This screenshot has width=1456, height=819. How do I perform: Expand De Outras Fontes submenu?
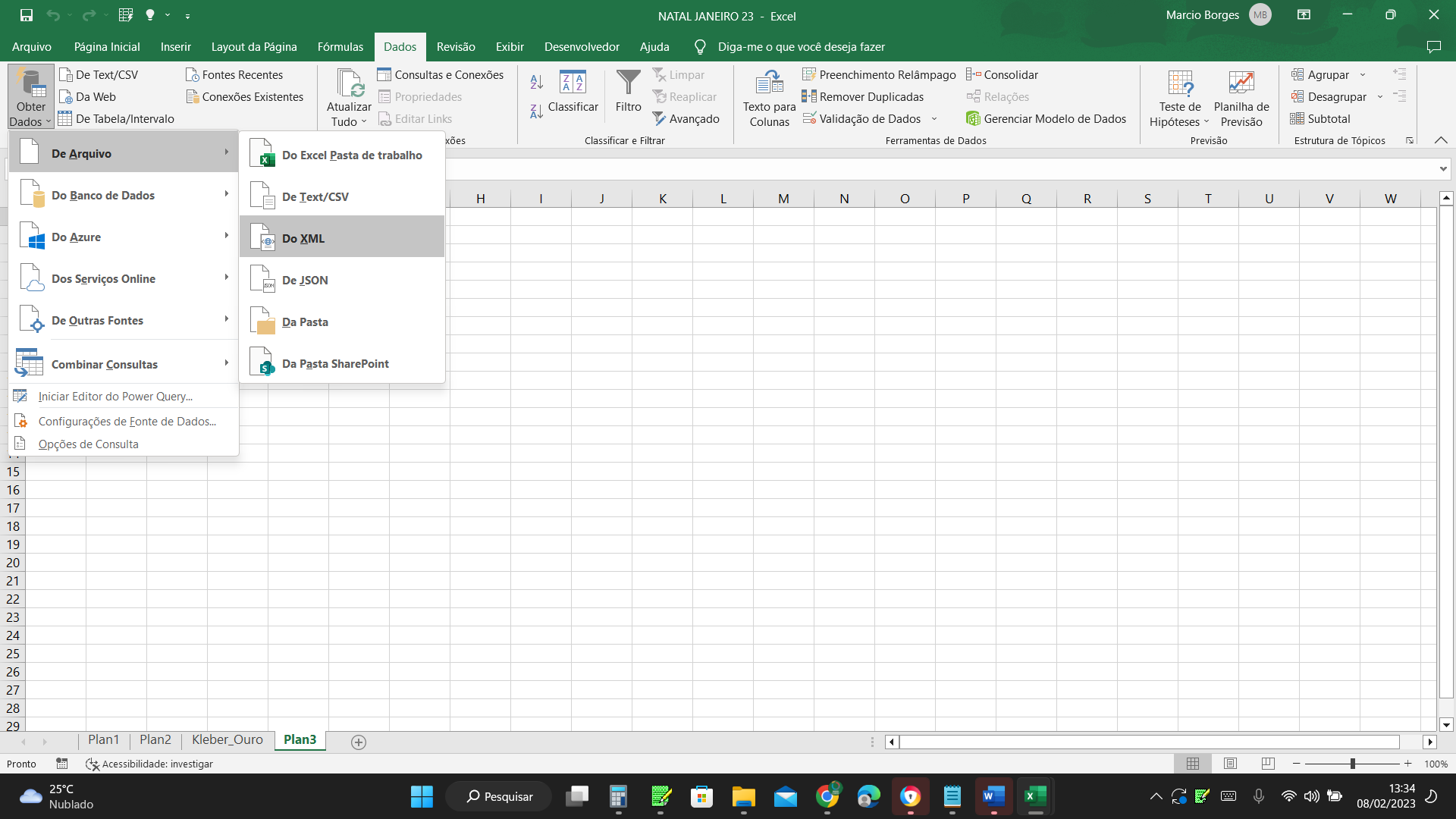[x=124, y=320]
